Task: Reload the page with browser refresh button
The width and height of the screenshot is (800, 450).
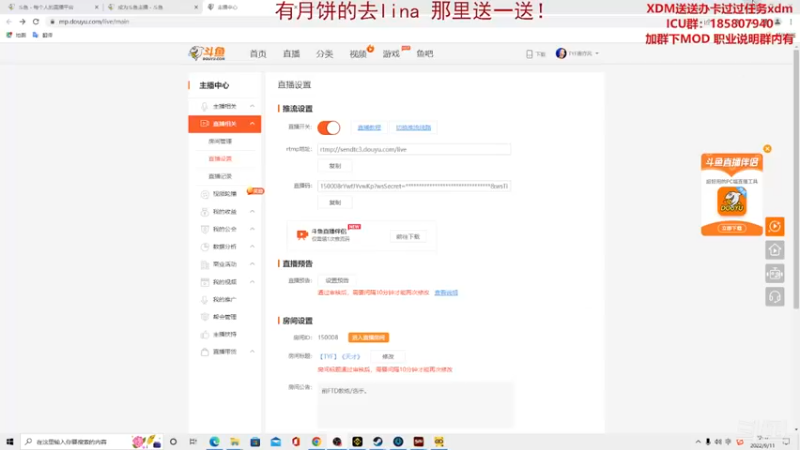Action: (36, 21)
